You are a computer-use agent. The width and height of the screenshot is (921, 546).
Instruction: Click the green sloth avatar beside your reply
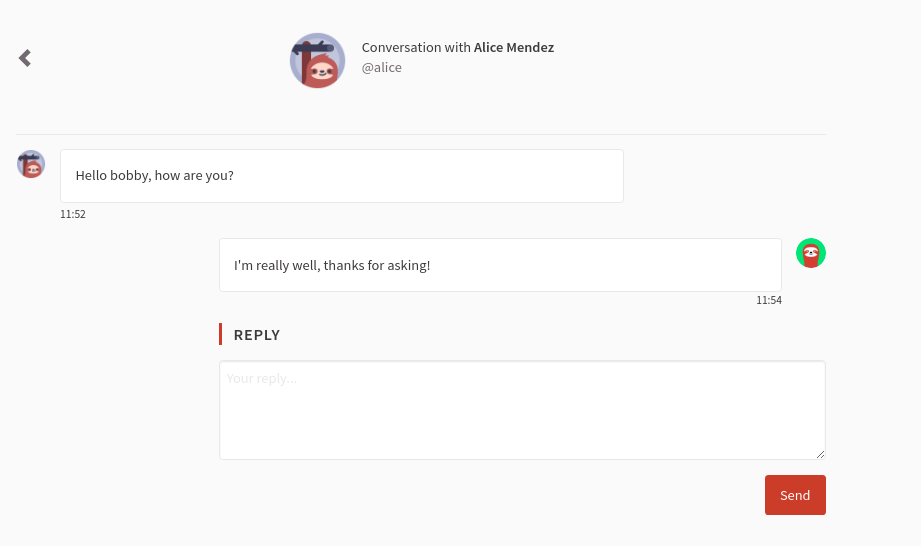(x=811, y=253)
